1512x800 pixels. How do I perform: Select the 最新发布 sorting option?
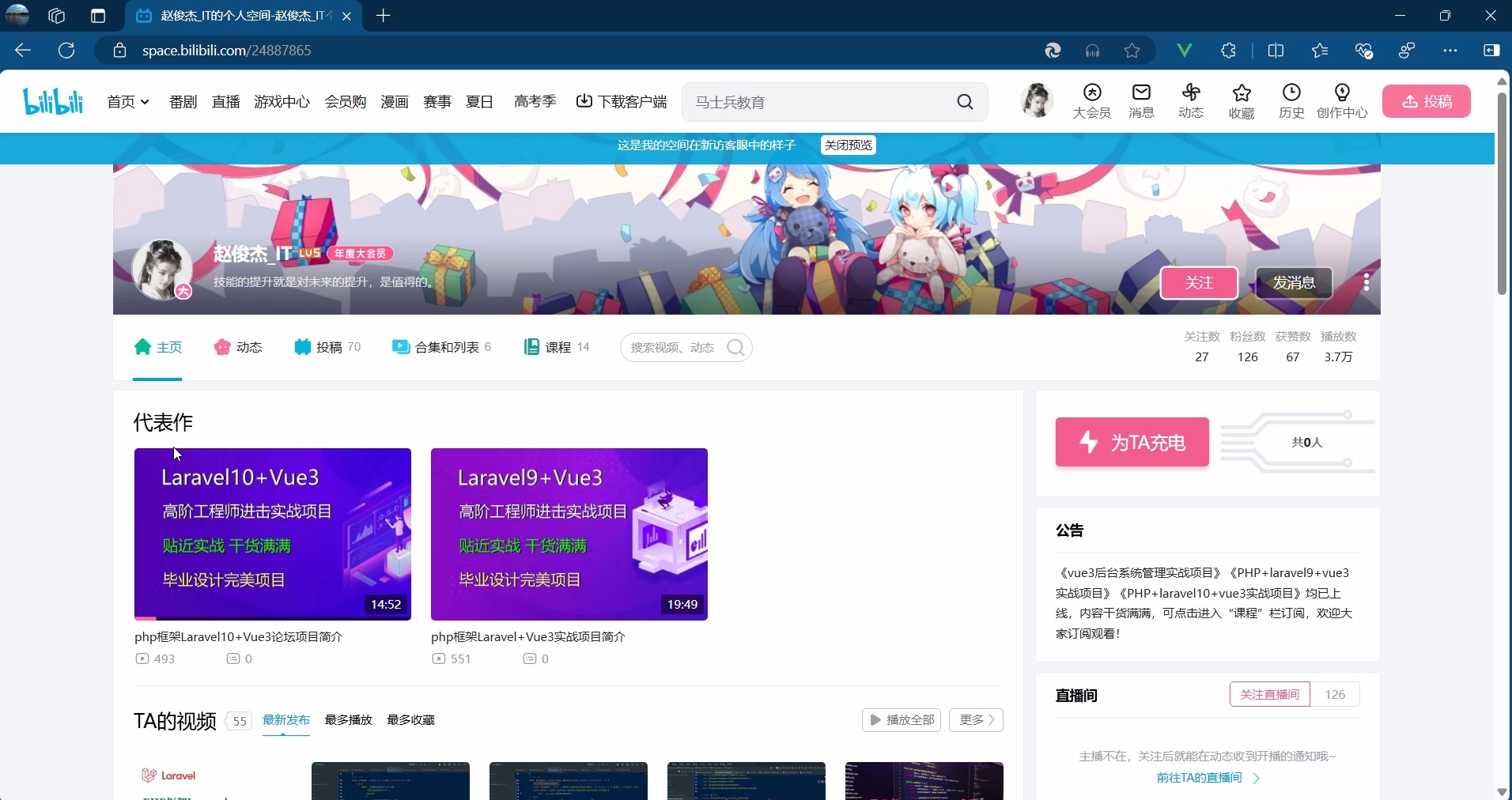285,720
